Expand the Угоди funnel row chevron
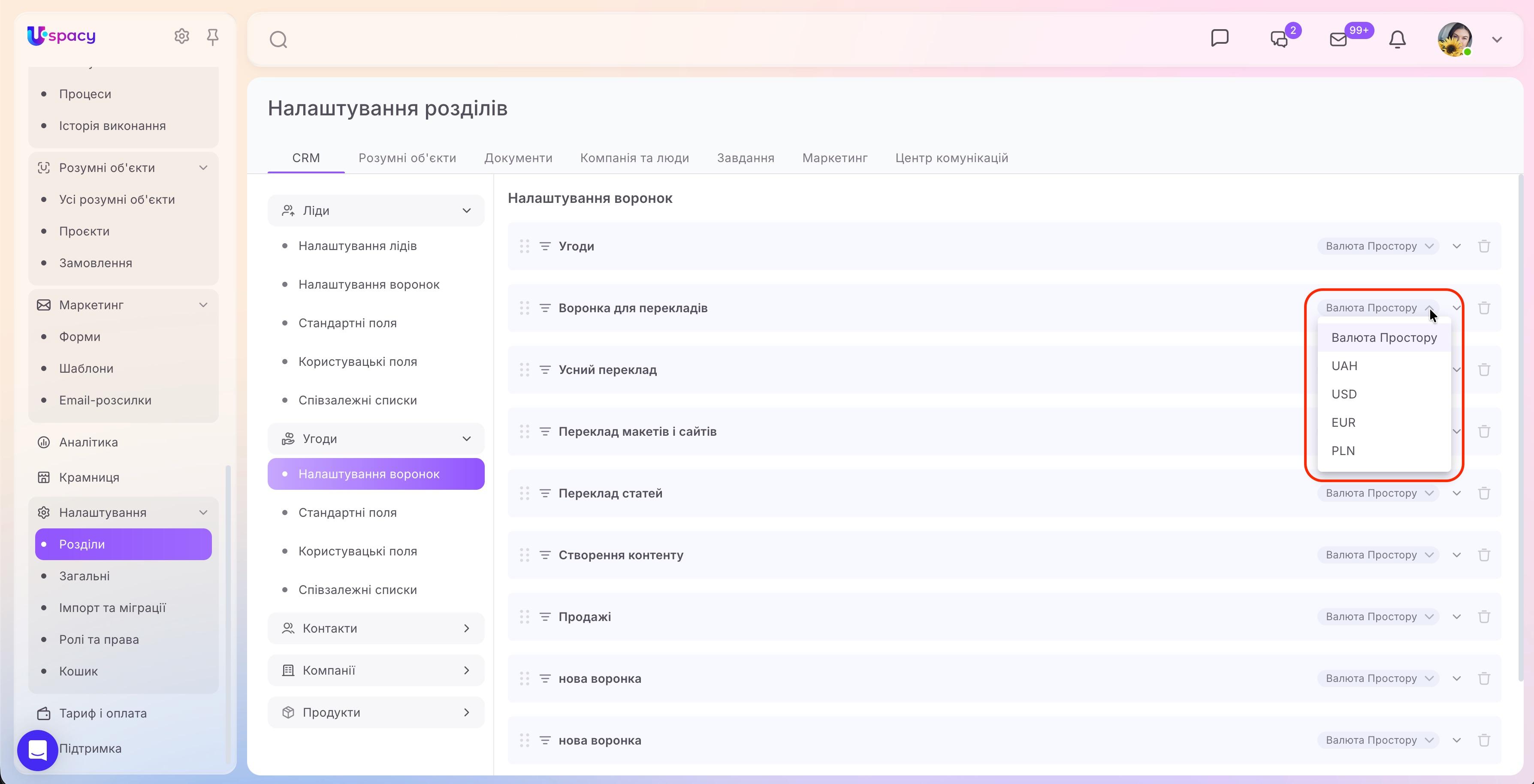Image resolution: width=1534 pixels, height=784 pixels. click(x=1457, y=246)
